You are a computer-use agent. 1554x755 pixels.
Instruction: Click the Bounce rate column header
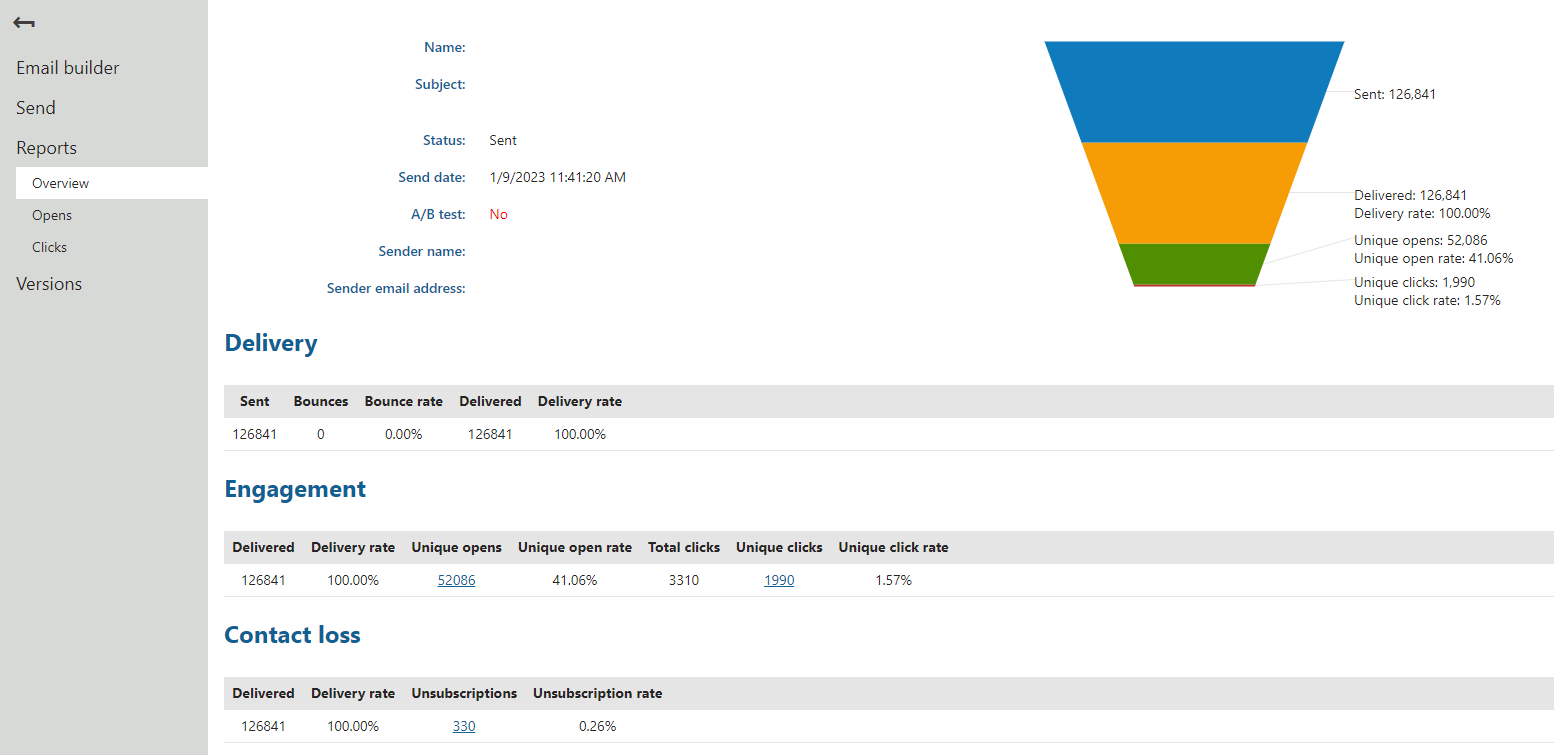(403, 401)
